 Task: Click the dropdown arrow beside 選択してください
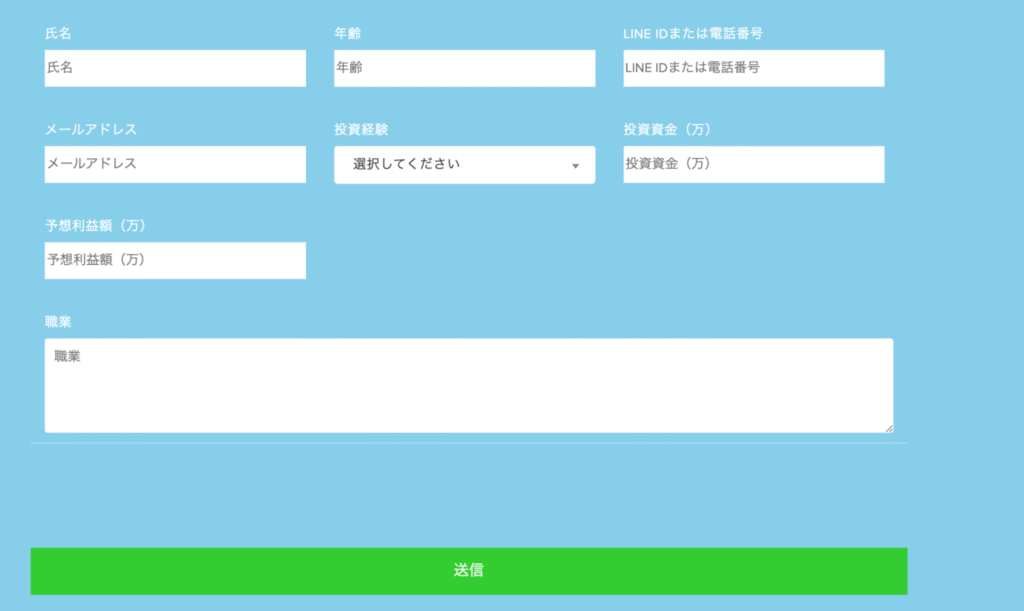[x=575, y=164]
